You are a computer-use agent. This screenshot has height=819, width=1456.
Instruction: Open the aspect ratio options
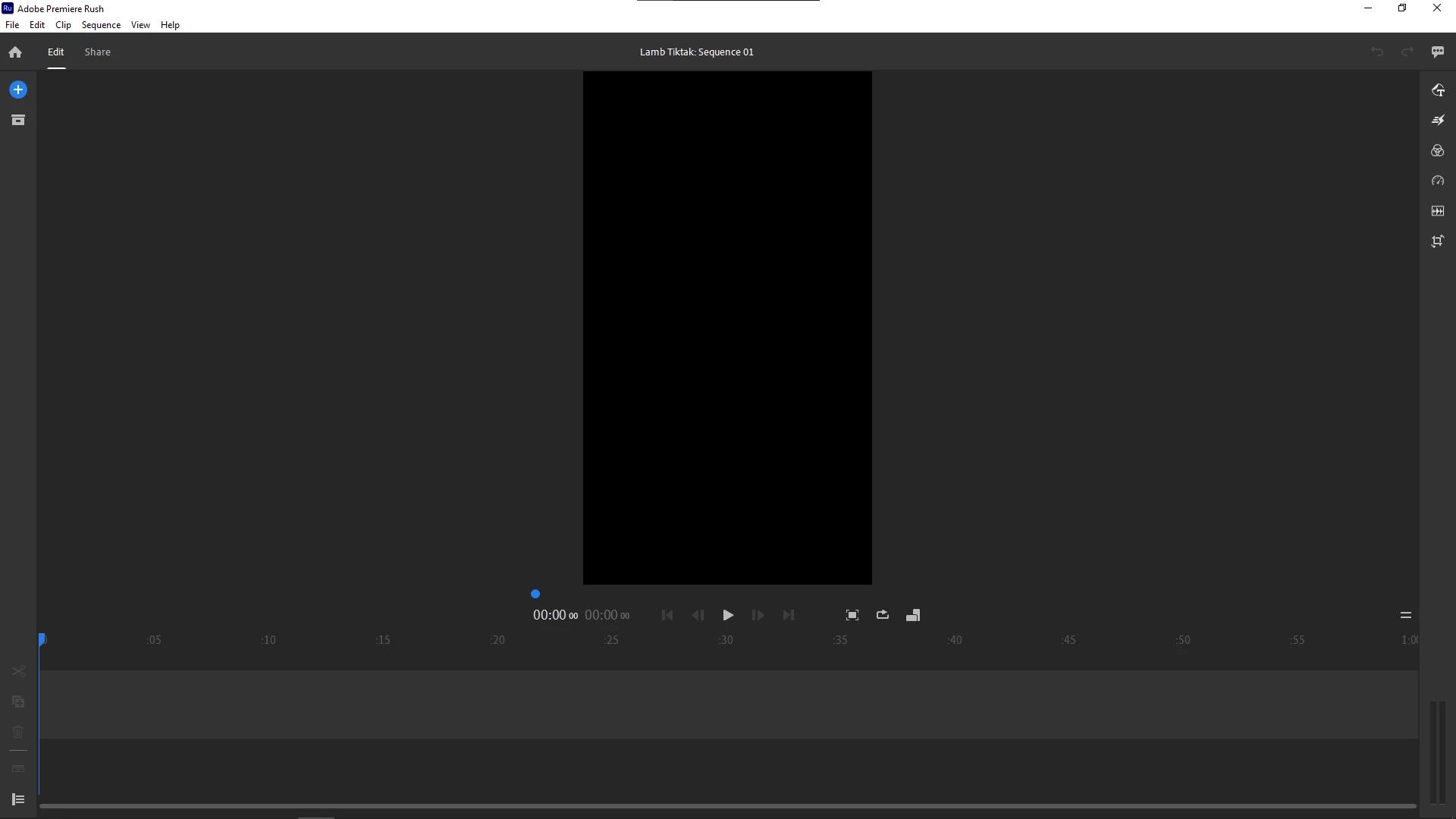(913, 615)
